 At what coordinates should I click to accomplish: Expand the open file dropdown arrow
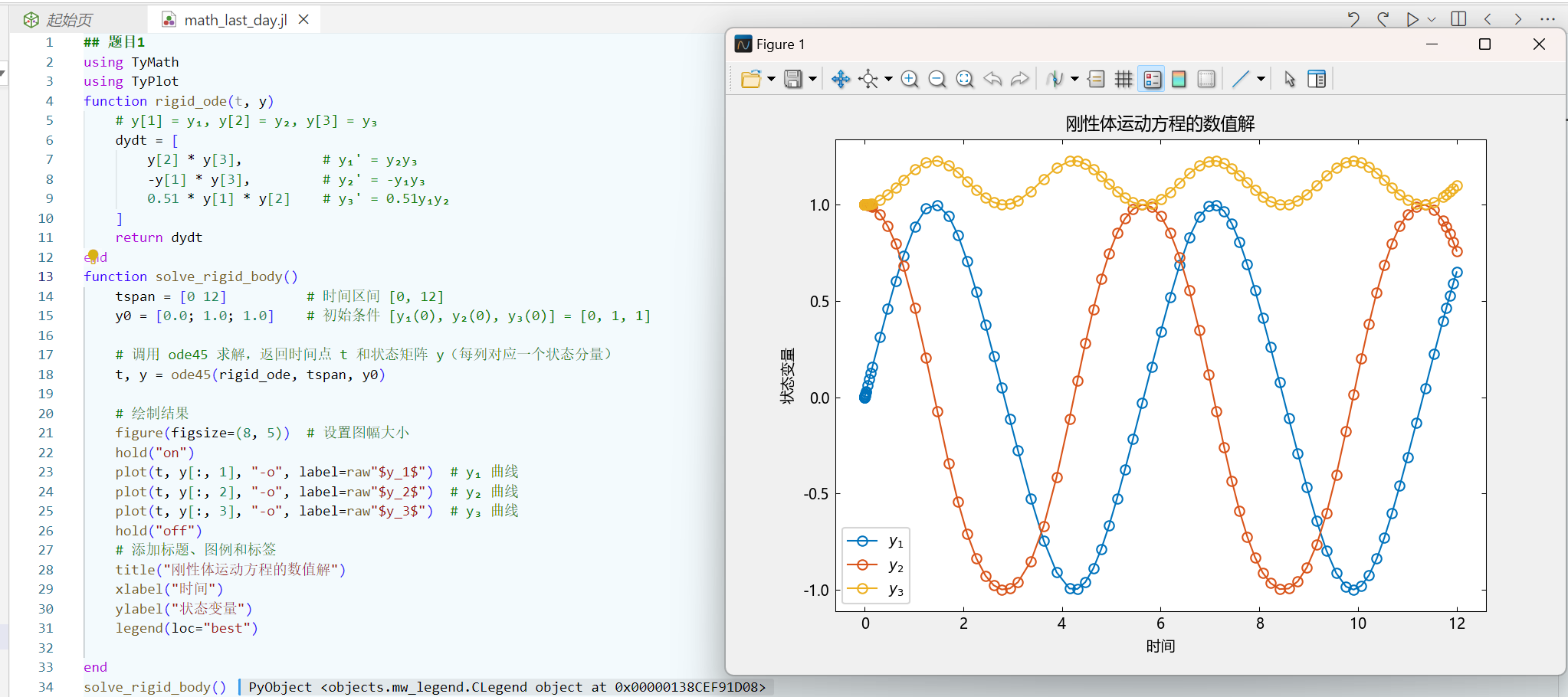(771, 79)
